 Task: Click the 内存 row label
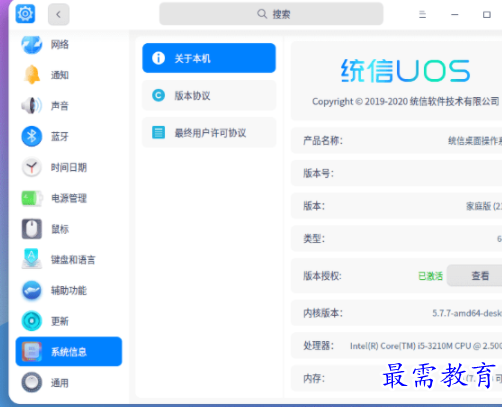[314, 378]
